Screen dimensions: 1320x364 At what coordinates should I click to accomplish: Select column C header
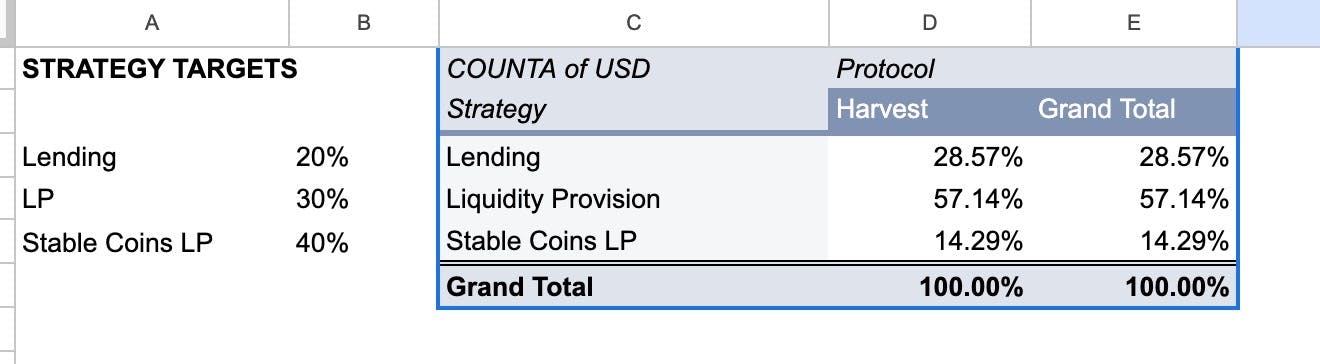633,23
